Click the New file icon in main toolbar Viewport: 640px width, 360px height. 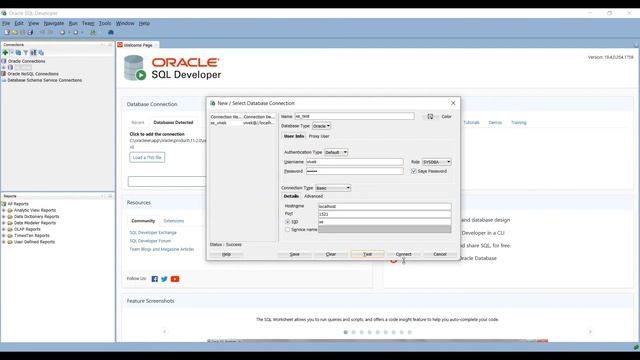click(7, 32)
